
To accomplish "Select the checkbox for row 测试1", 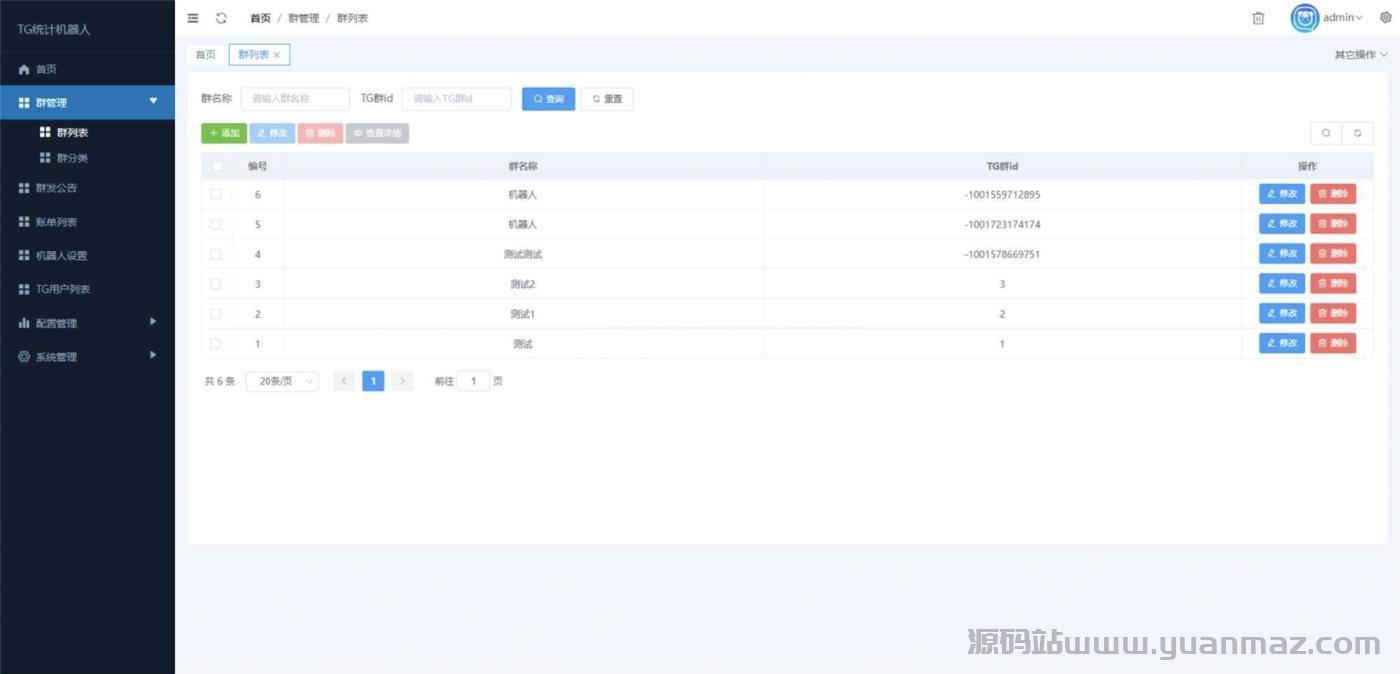I will pyautogui.click(x=216, y=314).
